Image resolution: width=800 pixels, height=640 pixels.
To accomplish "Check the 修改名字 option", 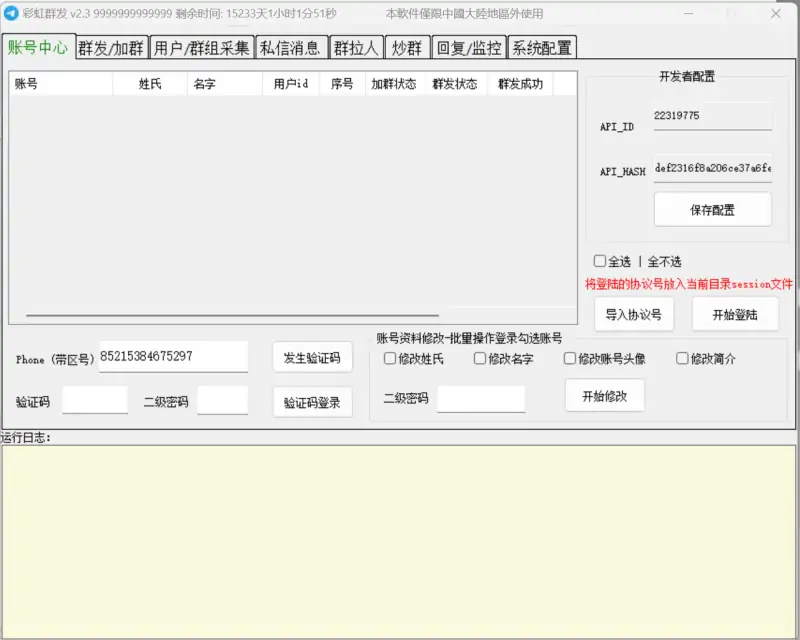I will (x=480, y=359).
